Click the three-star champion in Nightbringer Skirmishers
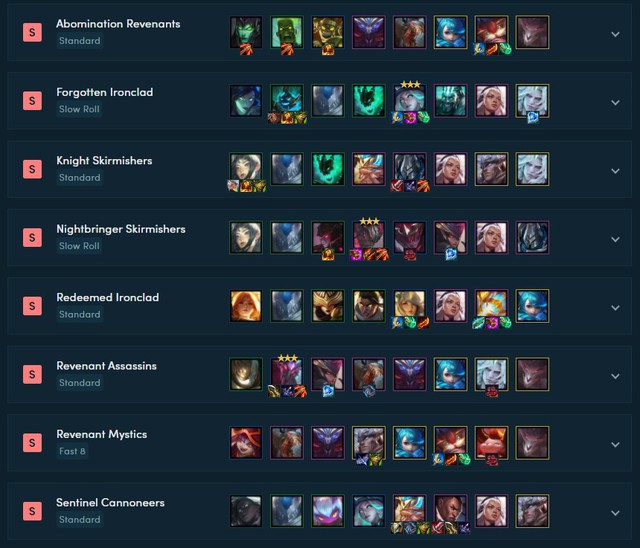Viewport: 640px width, 548px height. coord(369,237)
